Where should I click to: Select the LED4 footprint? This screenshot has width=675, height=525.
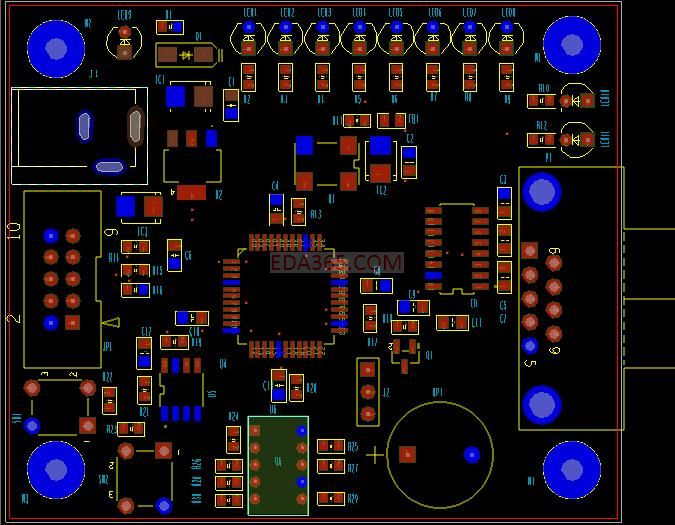click(359, 38)
